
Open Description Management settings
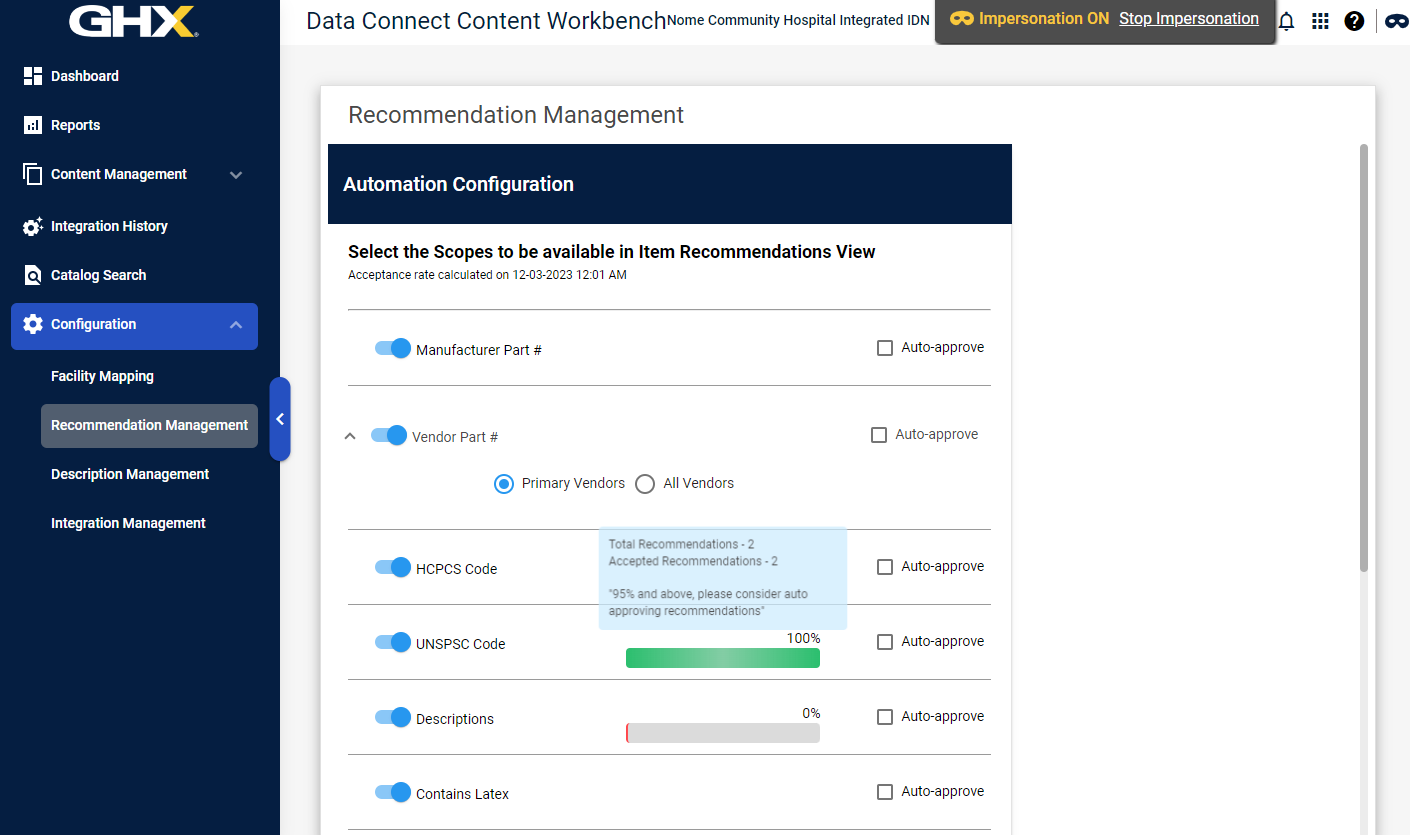click(129, 473)
